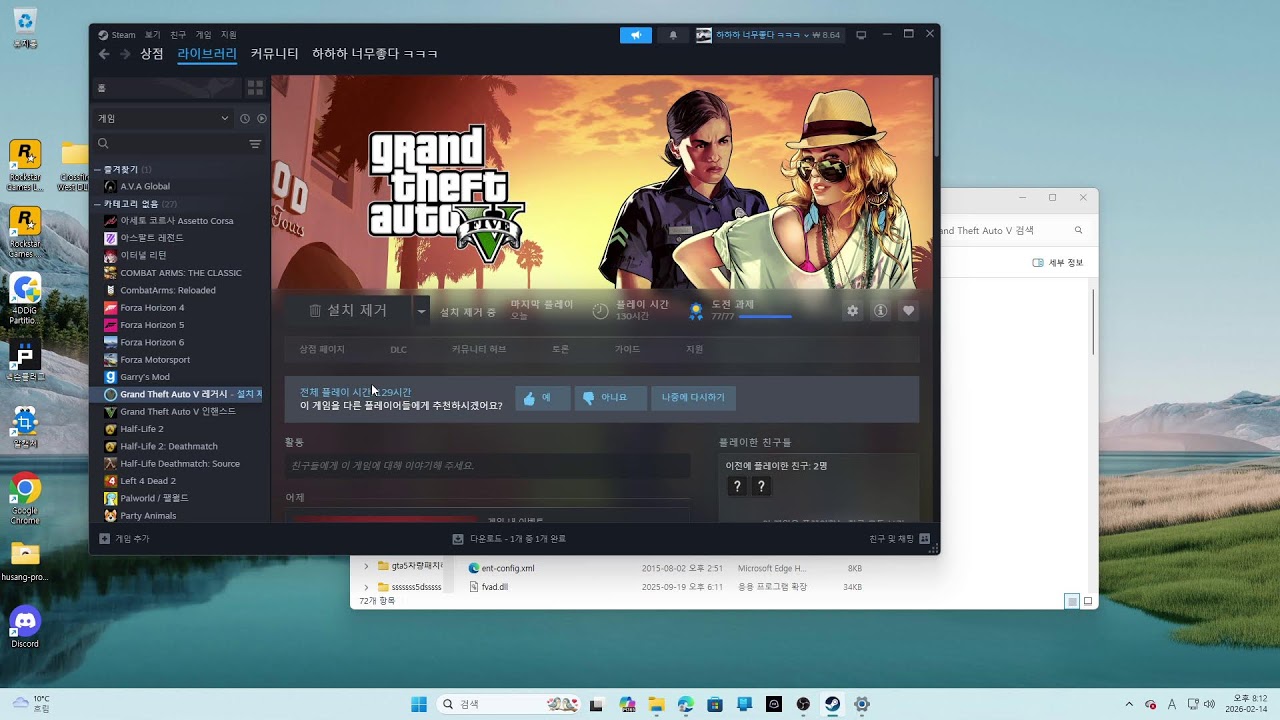Click the search icon in File Explorer window

(1078, 230)
